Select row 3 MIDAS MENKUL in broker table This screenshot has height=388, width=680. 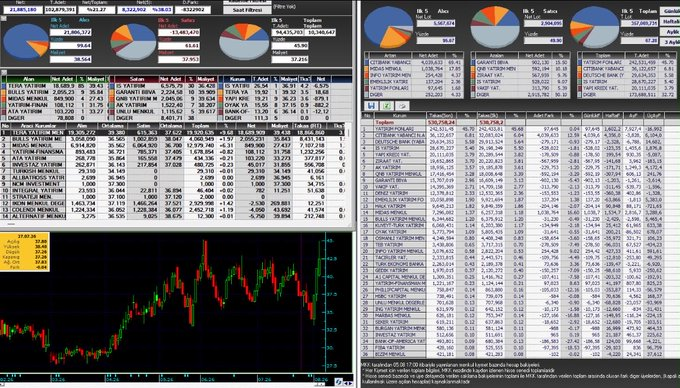click(x=173, y=146)
